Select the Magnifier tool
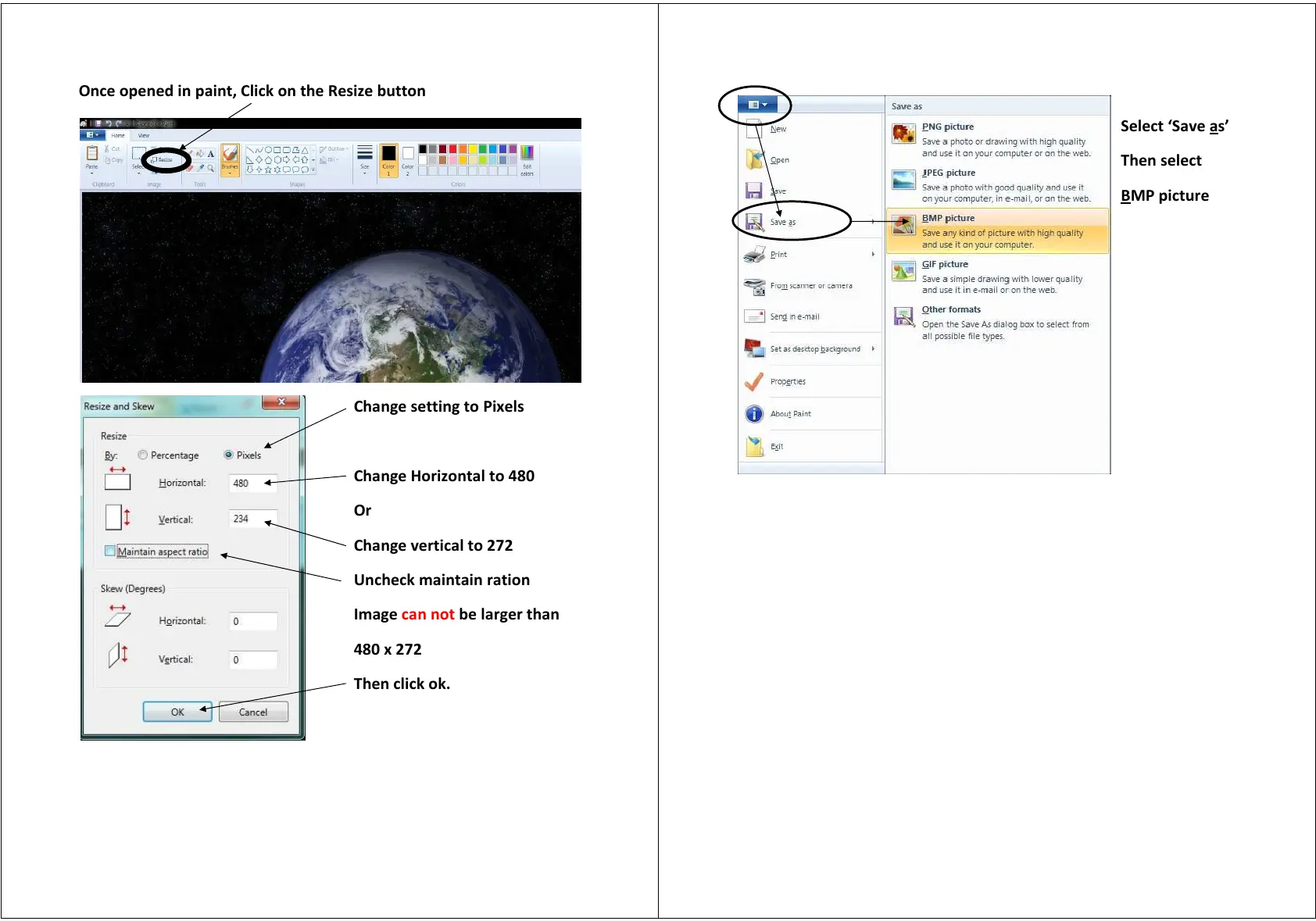The height and width of the screenshot is (921, 1316). (210, 168)
